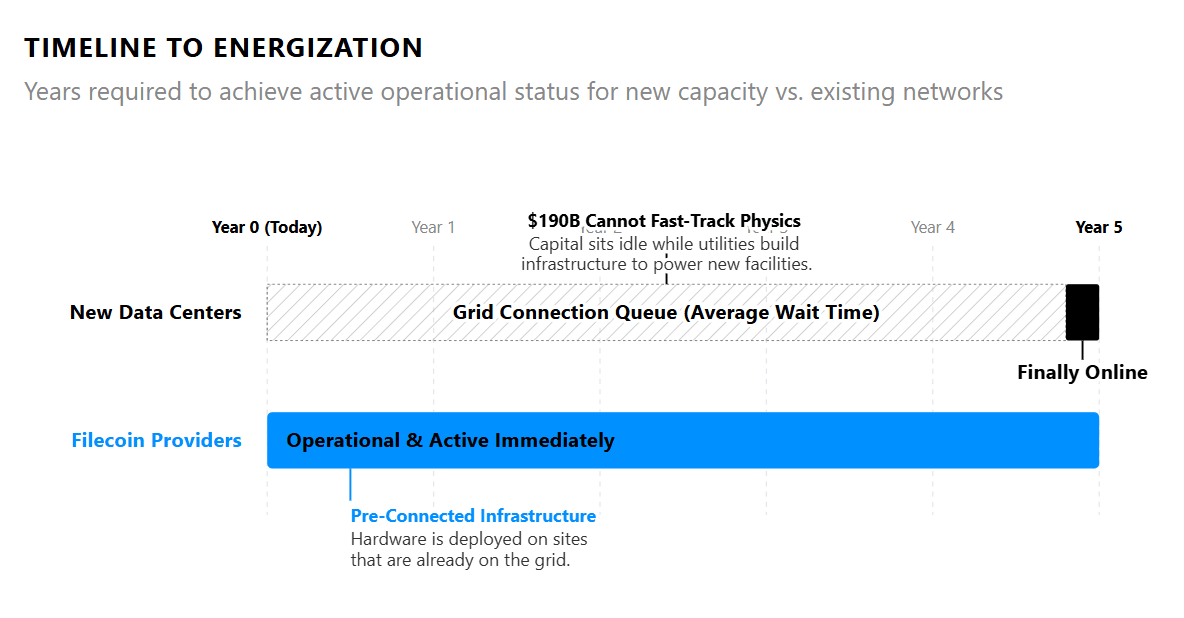Click the Operational & Active Immediately label

coord(450,440)
